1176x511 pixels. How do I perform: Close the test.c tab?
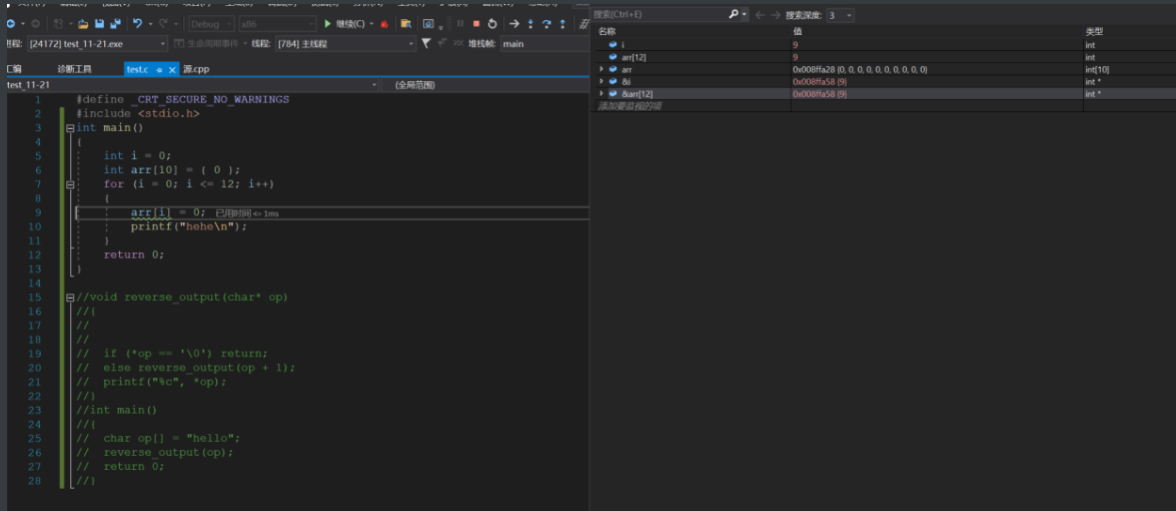(172, 70)
